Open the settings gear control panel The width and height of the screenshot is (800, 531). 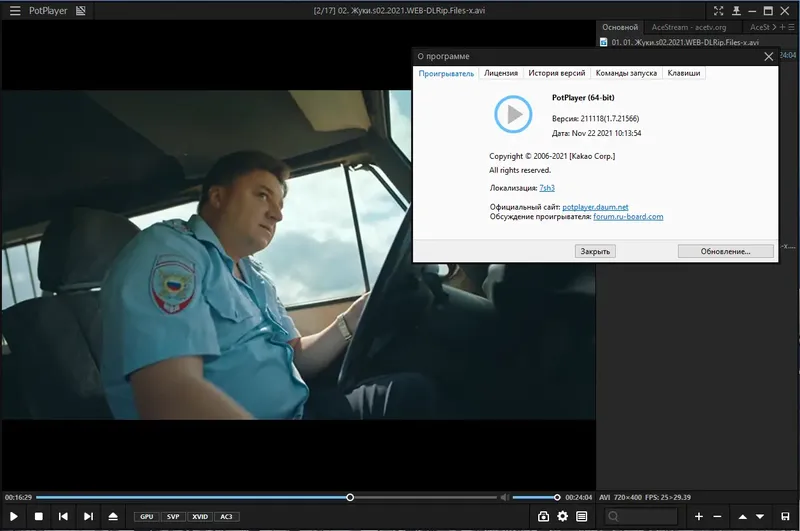point(562,517)
